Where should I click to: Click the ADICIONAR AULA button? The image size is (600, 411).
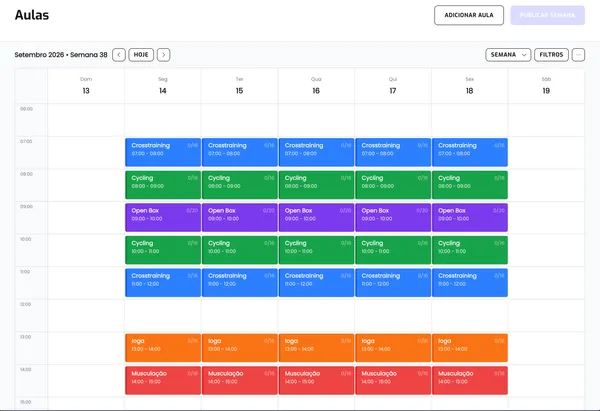pos(469,15)
